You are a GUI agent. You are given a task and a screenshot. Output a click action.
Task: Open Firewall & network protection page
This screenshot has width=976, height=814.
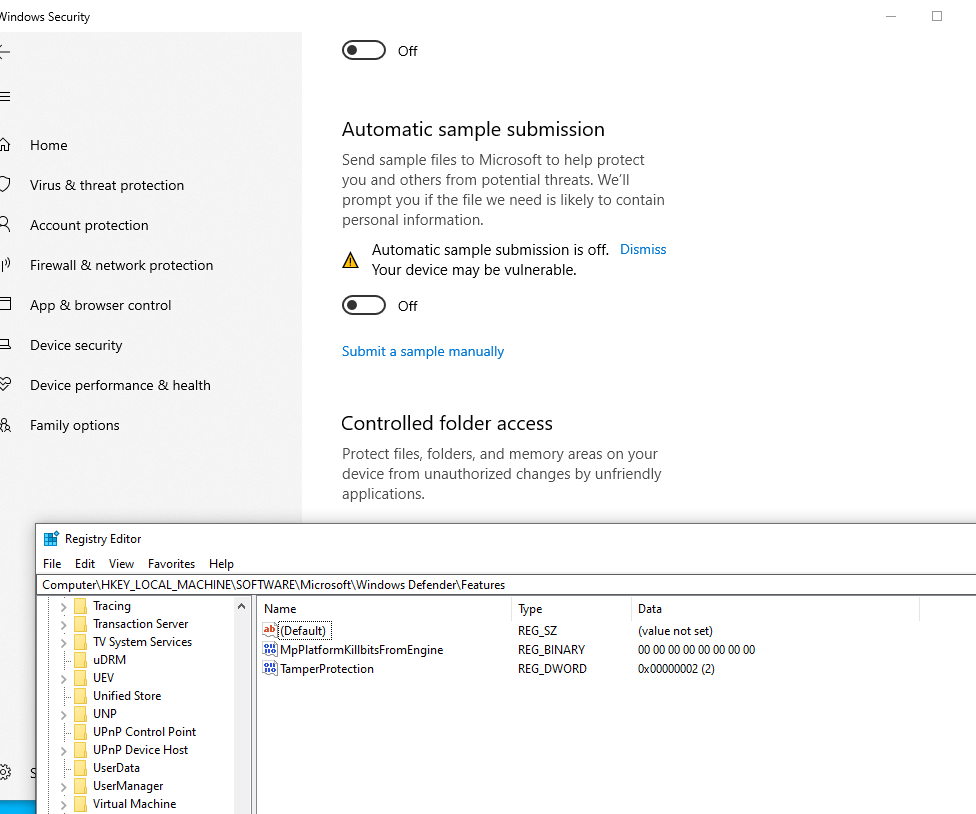[121, 265]
